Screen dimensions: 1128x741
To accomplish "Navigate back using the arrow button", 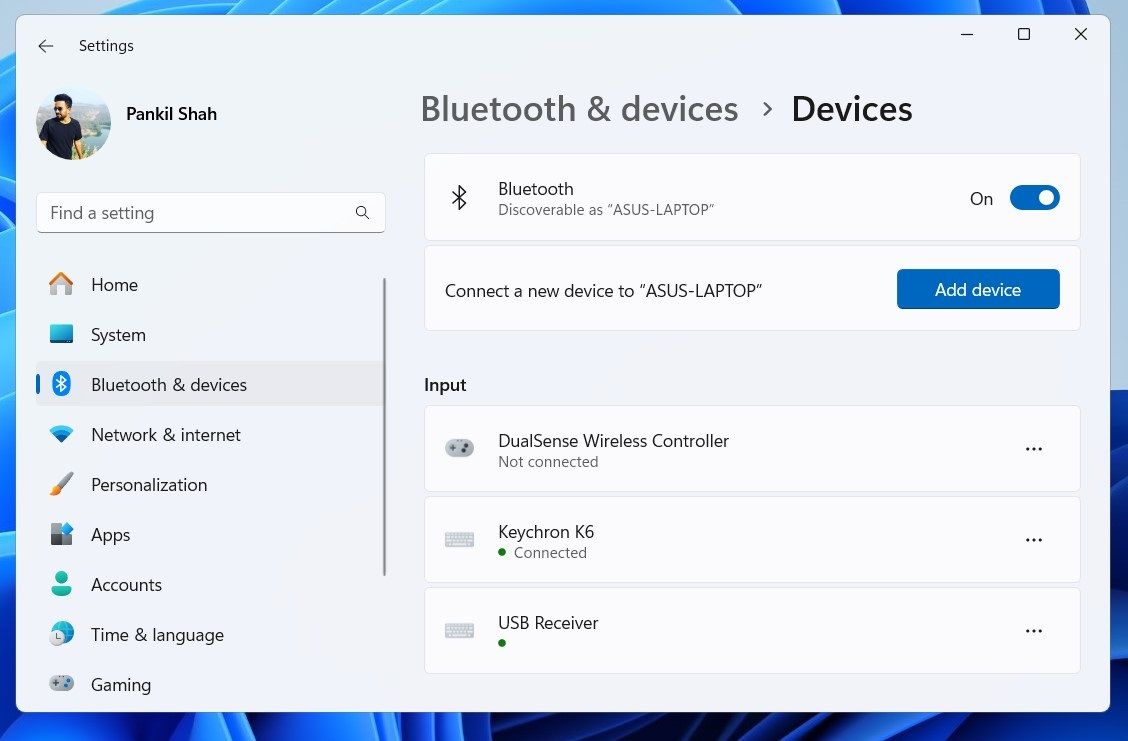I will 45,45.
